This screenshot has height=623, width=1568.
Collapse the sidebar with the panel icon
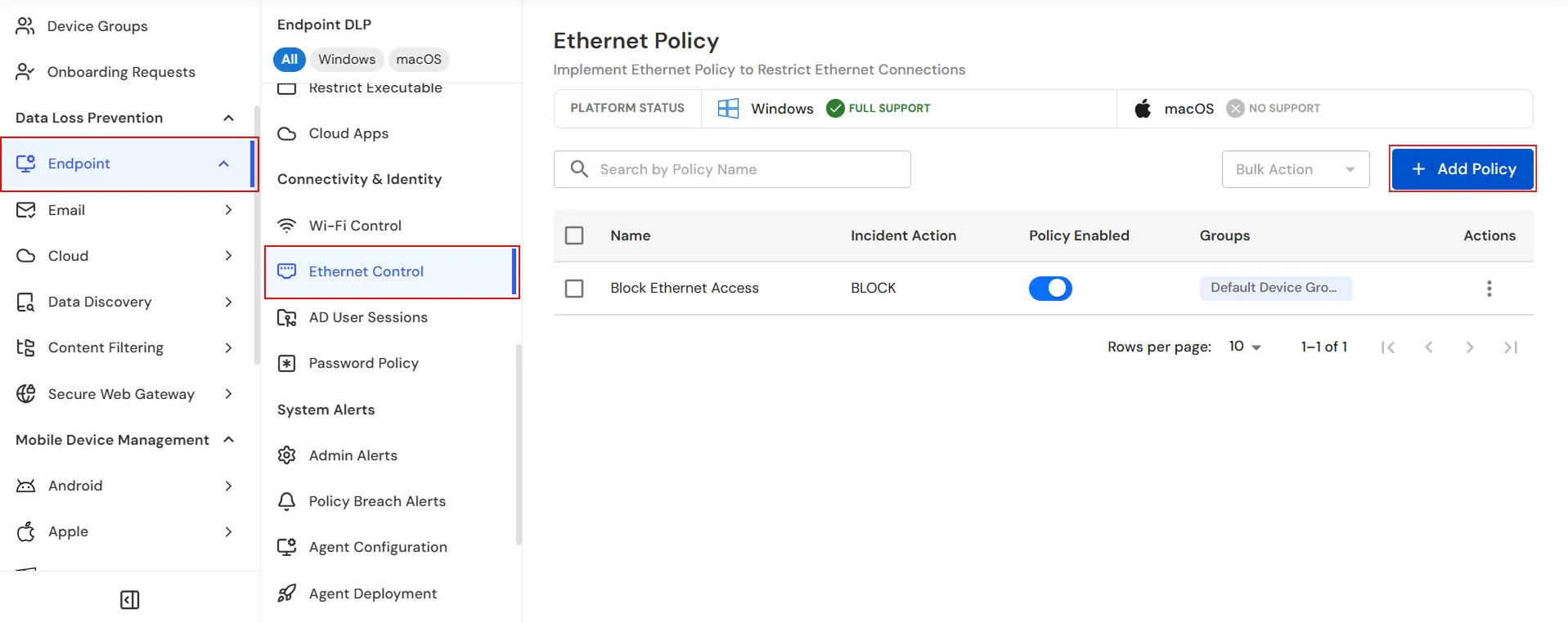(x=130, y=600)
